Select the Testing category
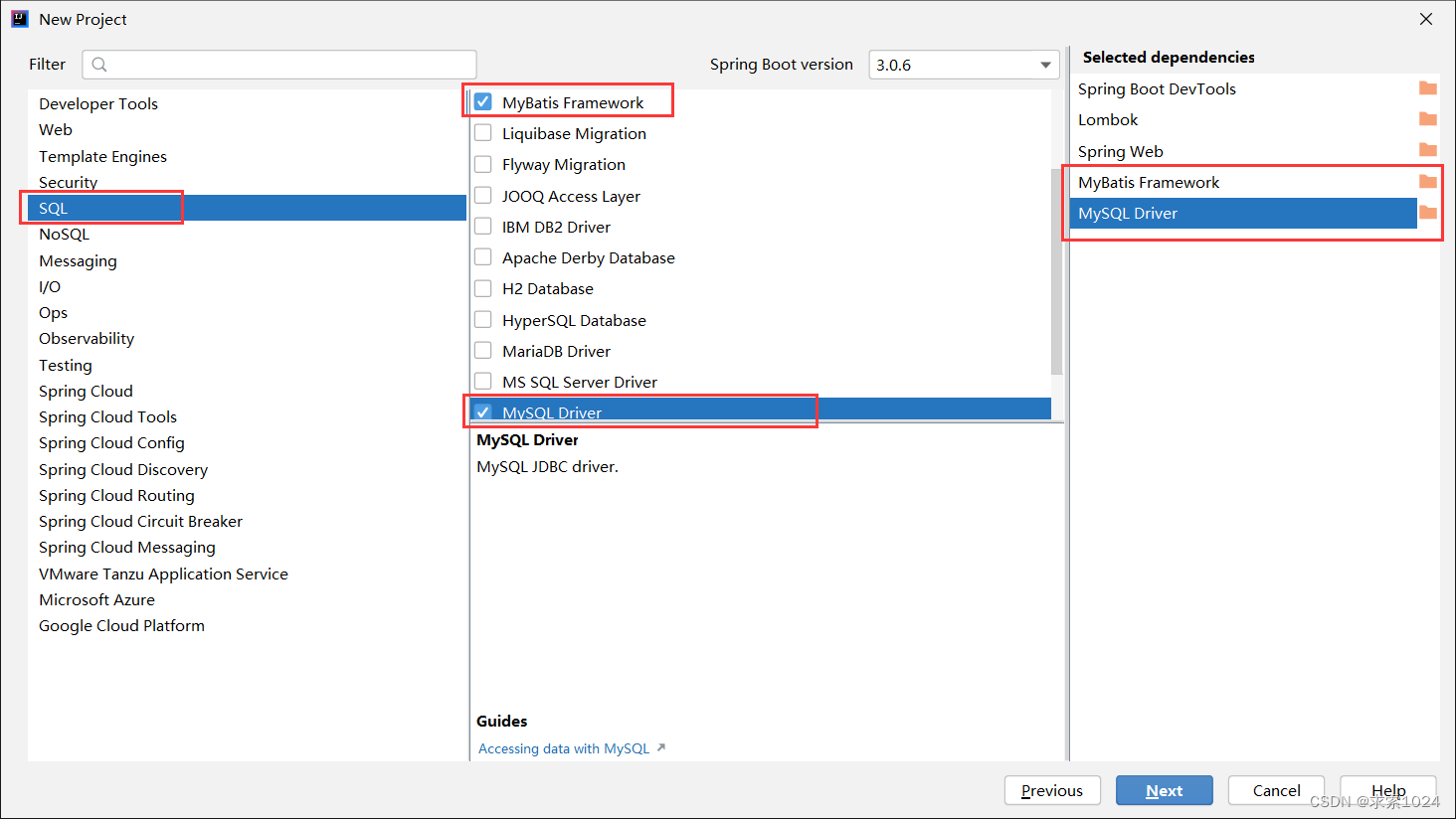Image resolution: width=1456 pixels, height=819 pixels. click(x=247, y=365)
